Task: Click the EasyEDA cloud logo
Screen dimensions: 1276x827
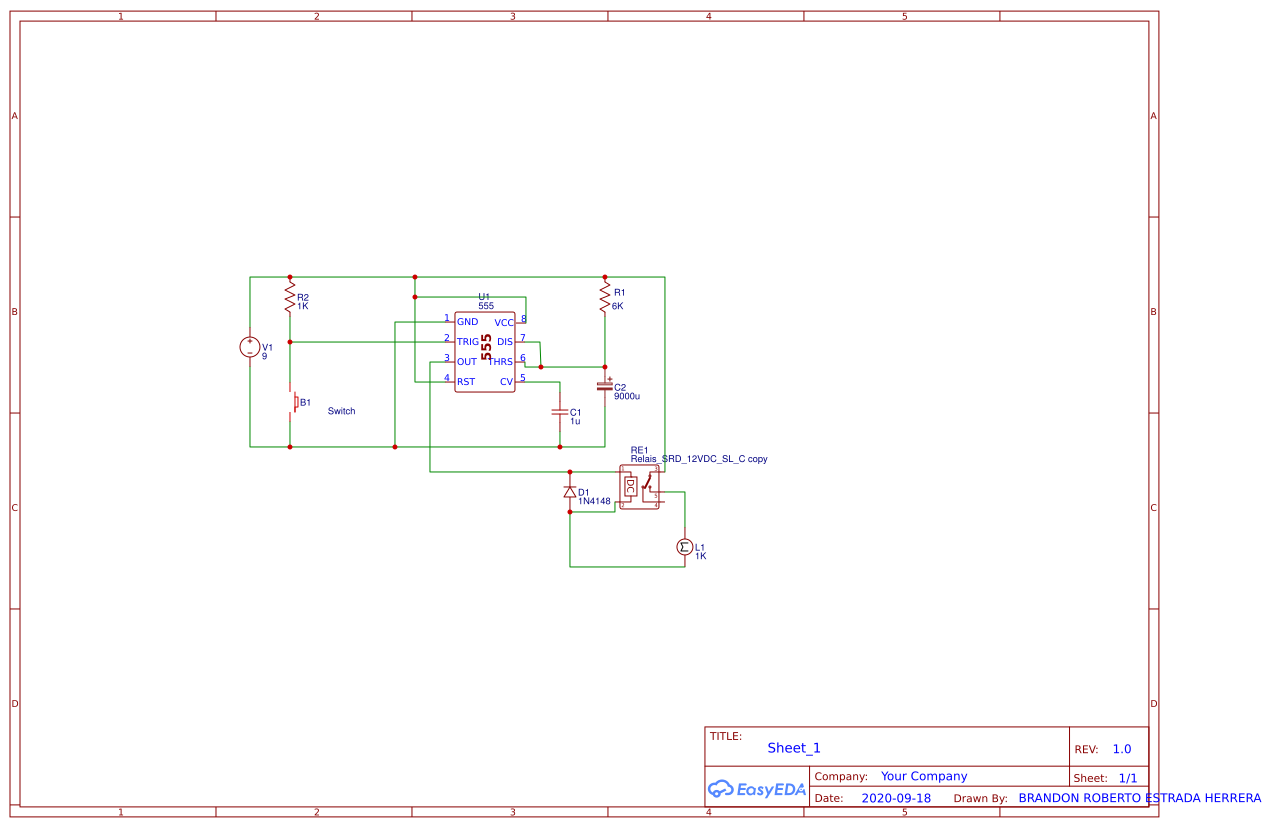Action: click(757, 789)
